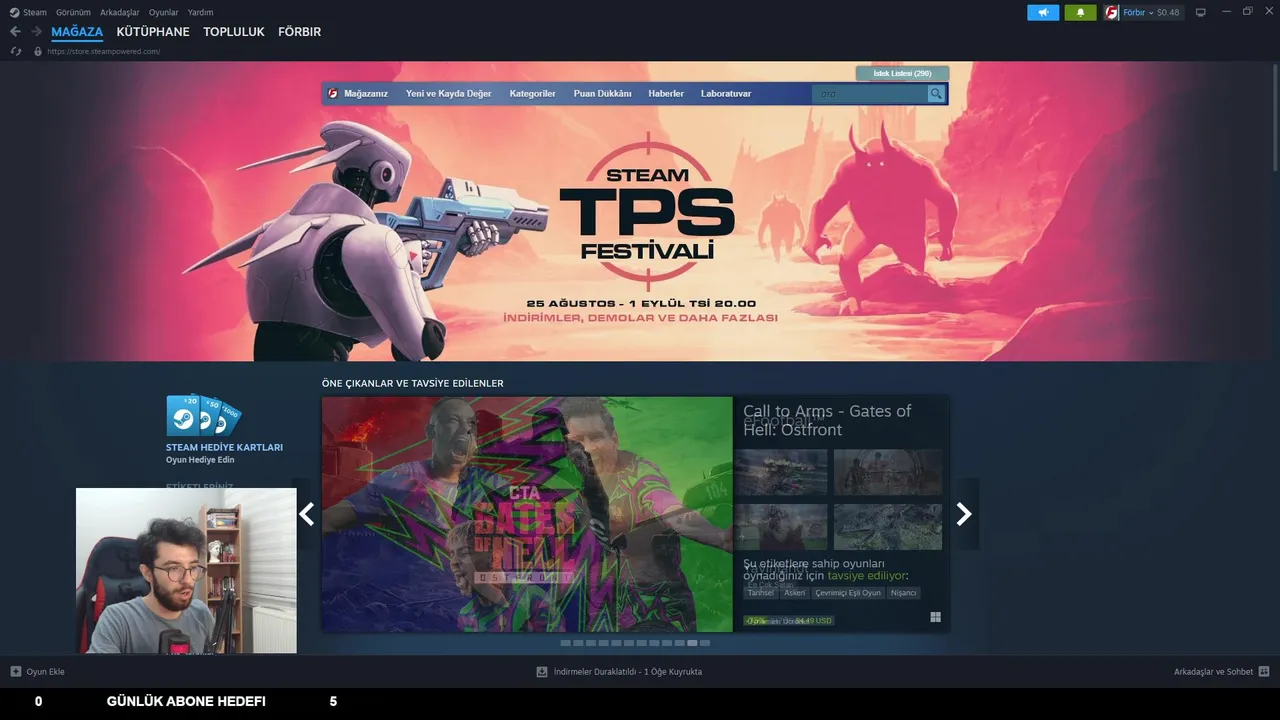Open Puan Dükkânı in store navigation
The width and height of the screenshot is (1280, 720).
[602, 93]
